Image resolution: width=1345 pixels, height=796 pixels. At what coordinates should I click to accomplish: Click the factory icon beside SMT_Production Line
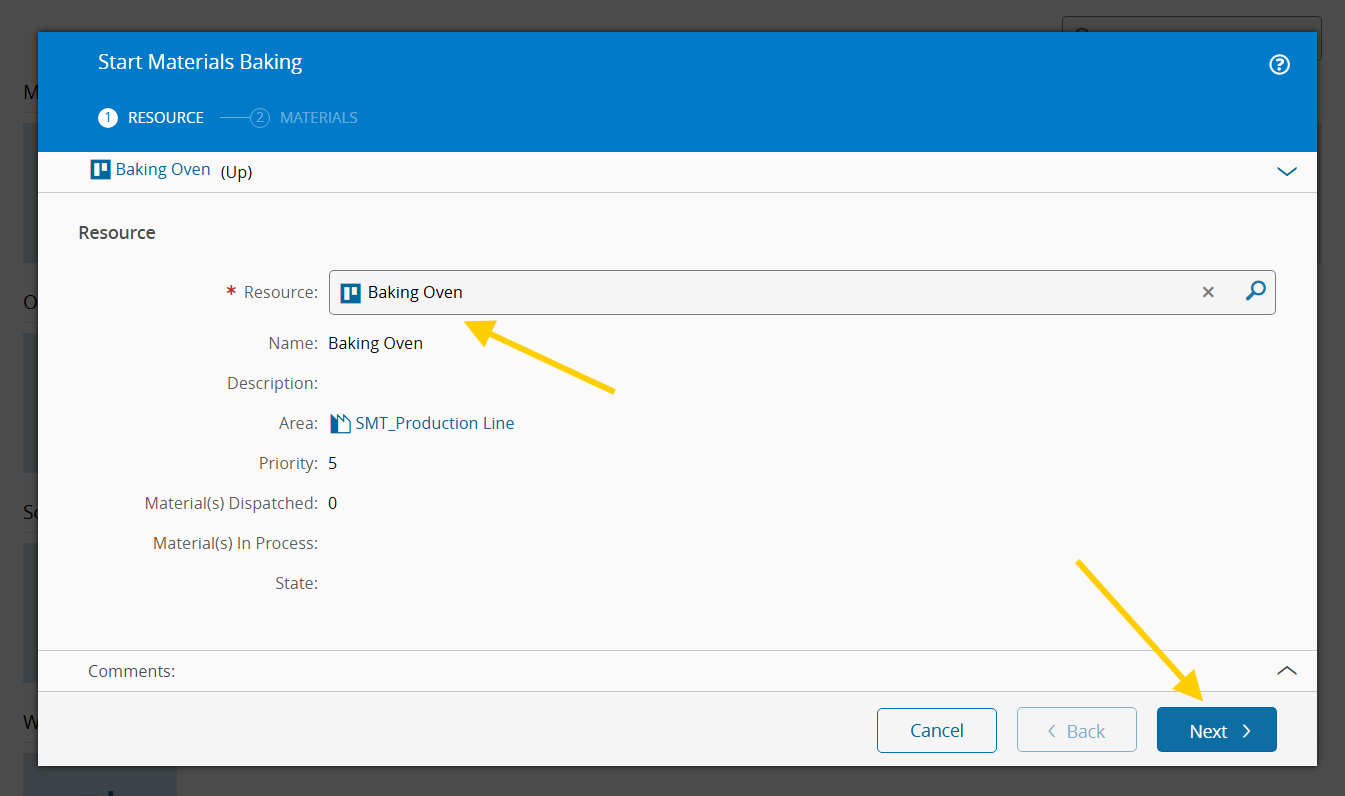coord(340,423)
